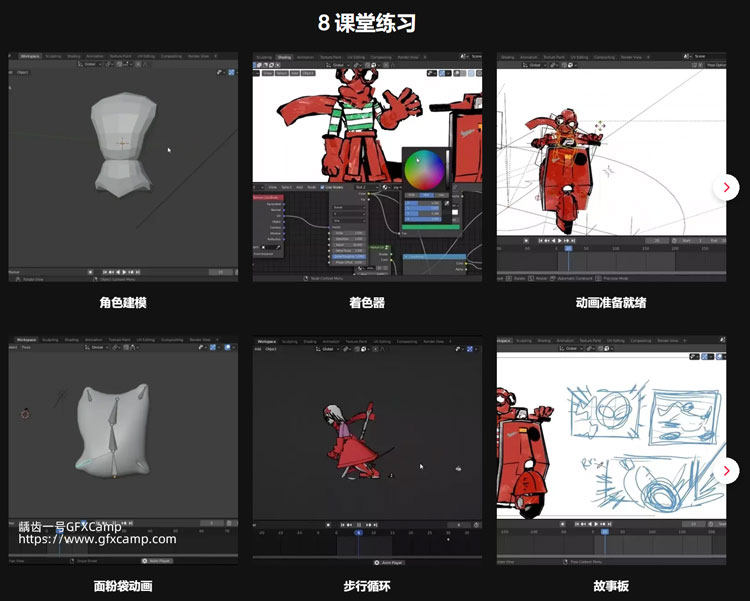
Task: Select the 面粉袋动画 caption text
Action: [123, 586]
